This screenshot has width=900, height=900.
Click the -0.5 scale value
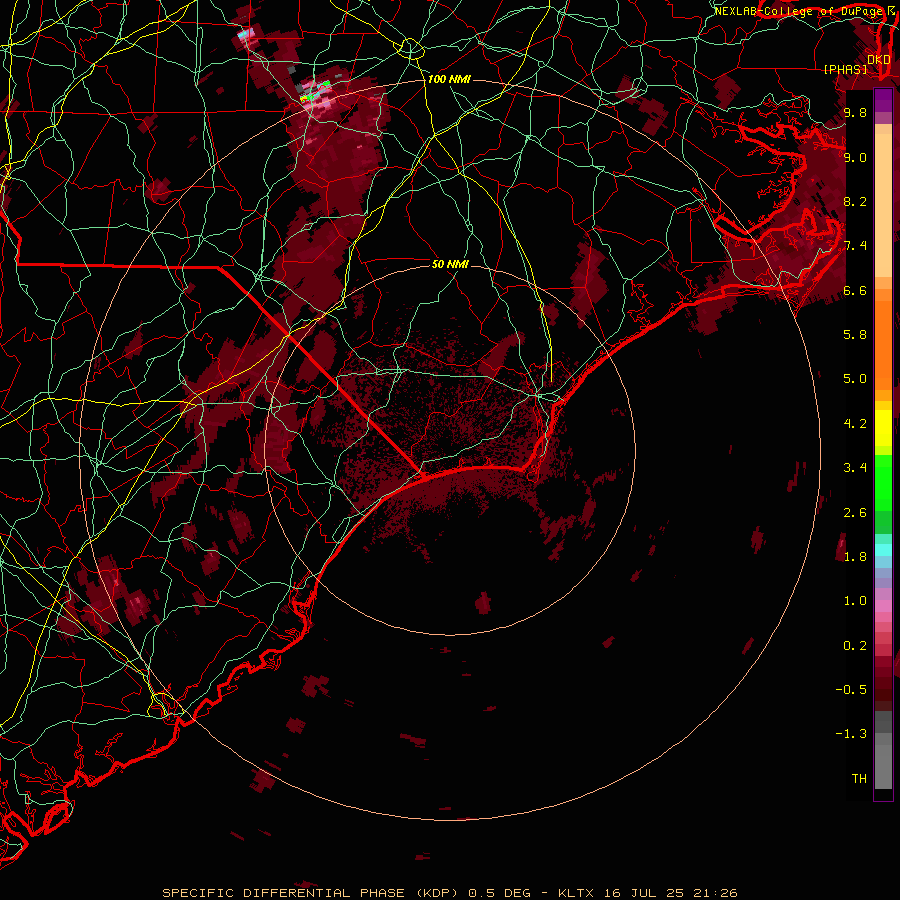pyautogui.click(x=851, y=690)
